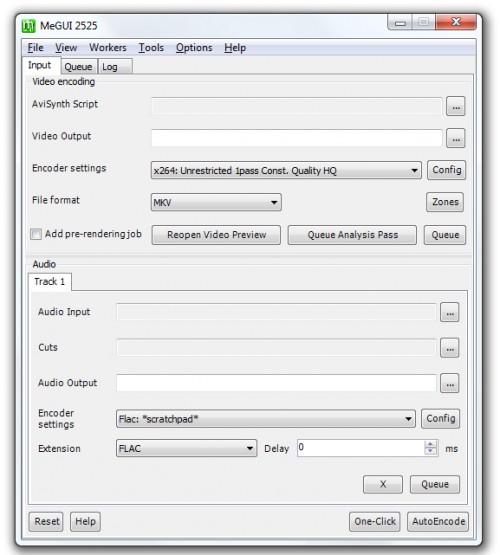Open video Encoder settings dropdown
500x555 pixels.
coord(286,170)
